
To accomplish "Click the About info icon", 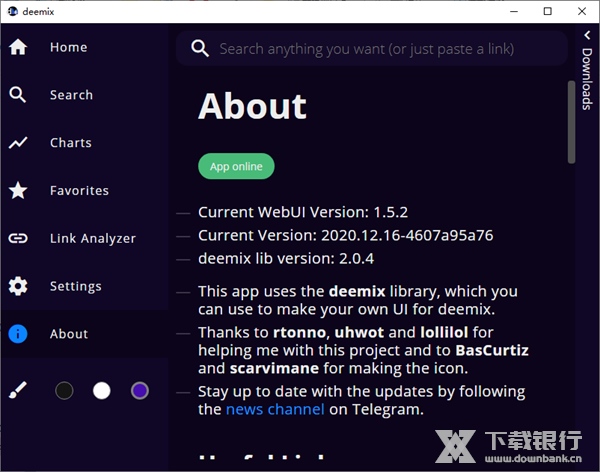I will 18,334.
